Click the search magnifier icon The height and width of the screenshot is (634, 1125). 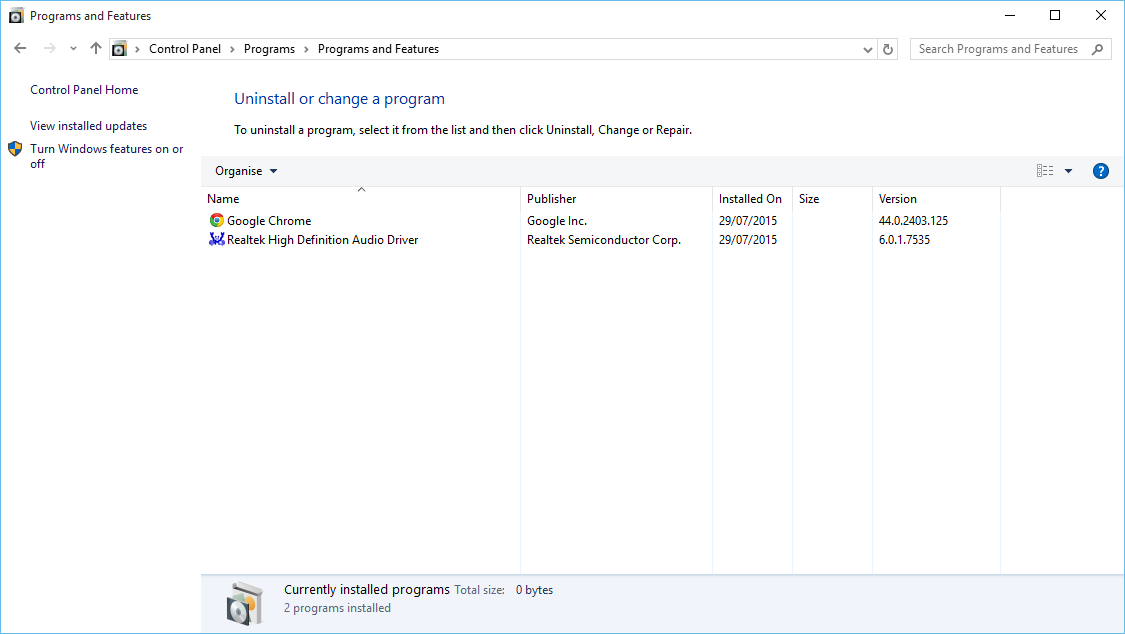[x=1097, y=49]
